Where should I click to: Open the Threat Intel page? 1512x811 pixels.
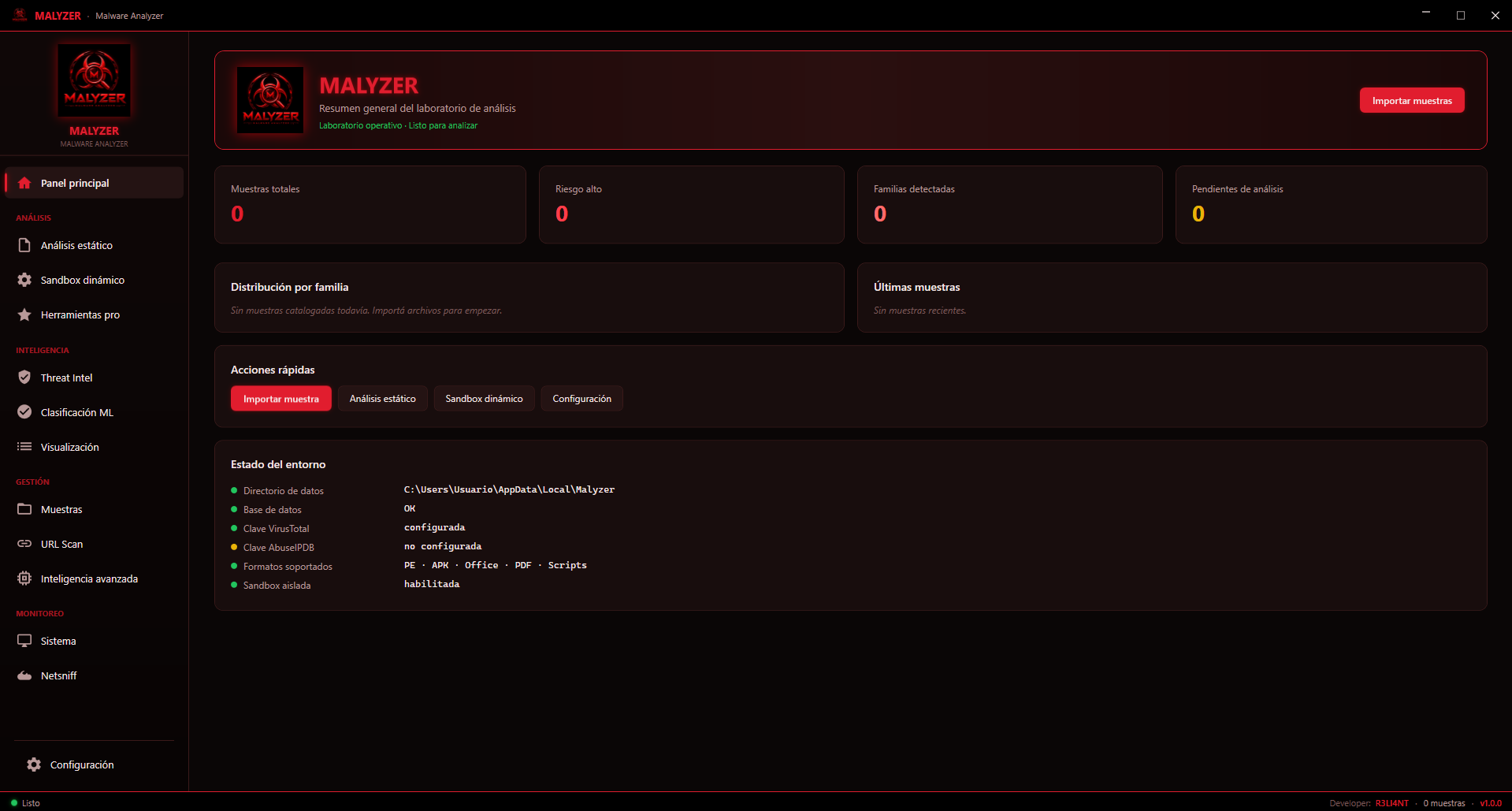94,378
